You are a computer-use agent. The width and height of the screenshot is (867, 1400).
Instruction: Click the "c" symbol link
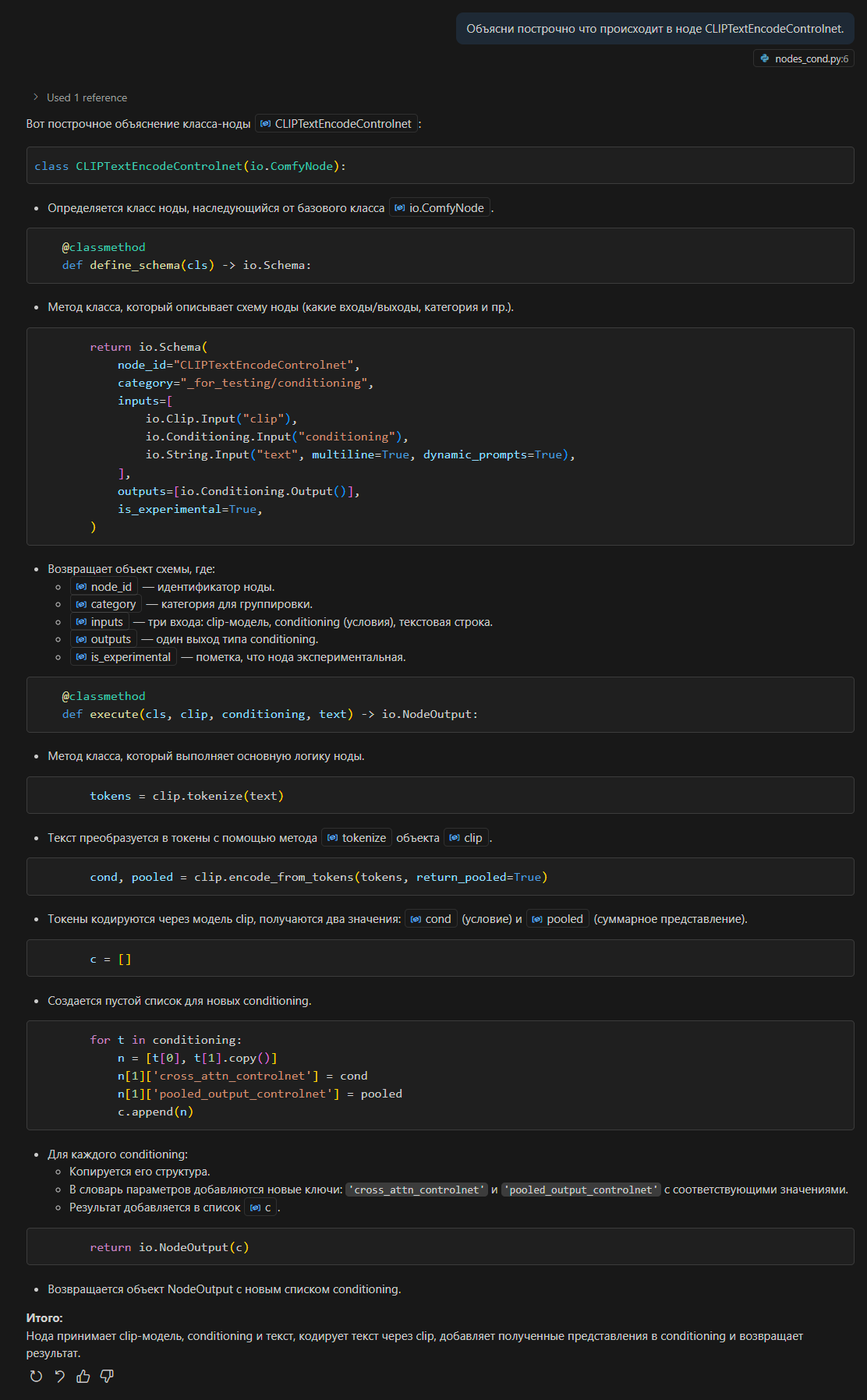[261, 1207]
